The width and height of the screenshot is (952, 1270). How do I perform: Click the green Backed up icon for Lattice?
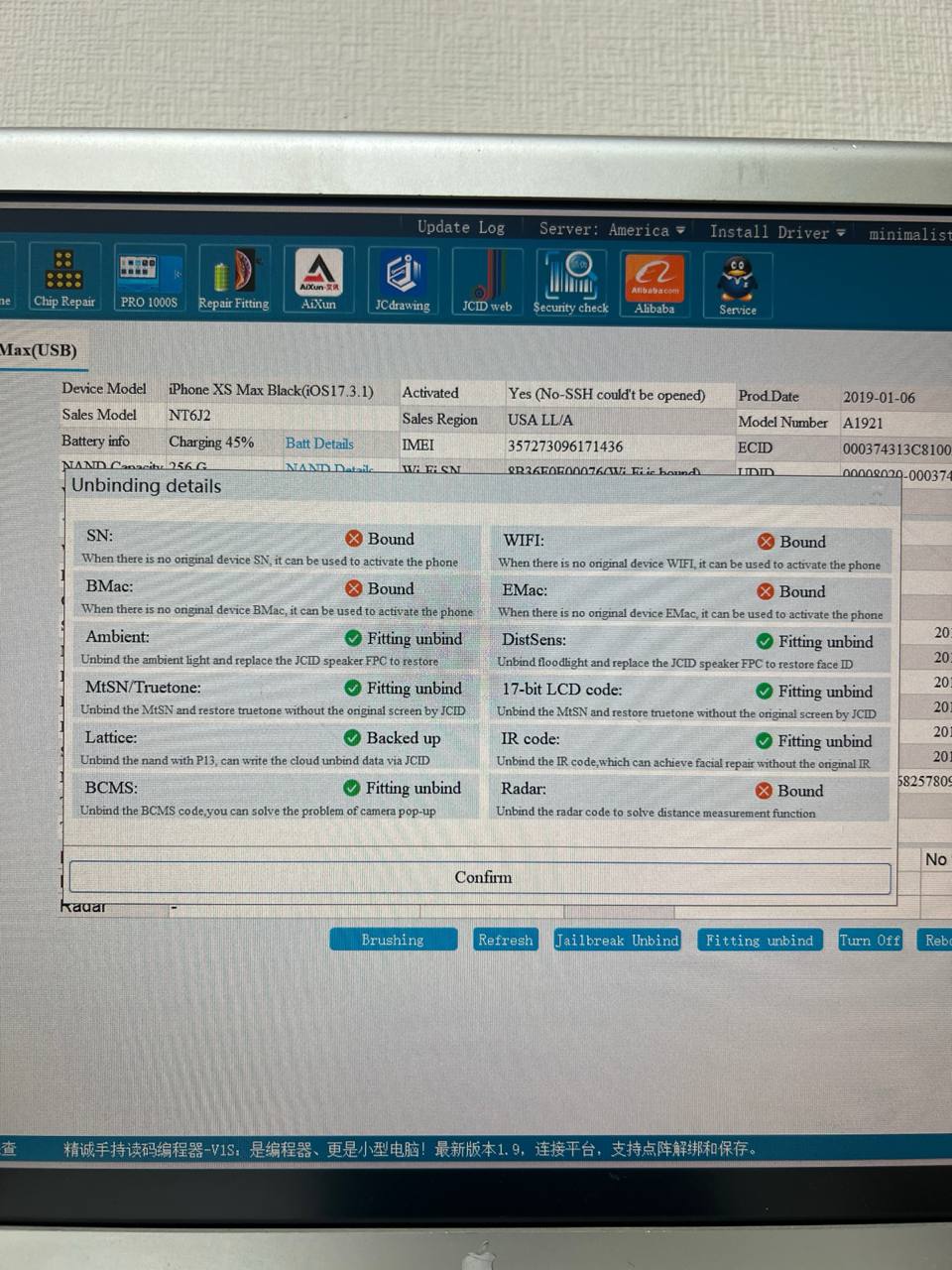pos(352,737)
